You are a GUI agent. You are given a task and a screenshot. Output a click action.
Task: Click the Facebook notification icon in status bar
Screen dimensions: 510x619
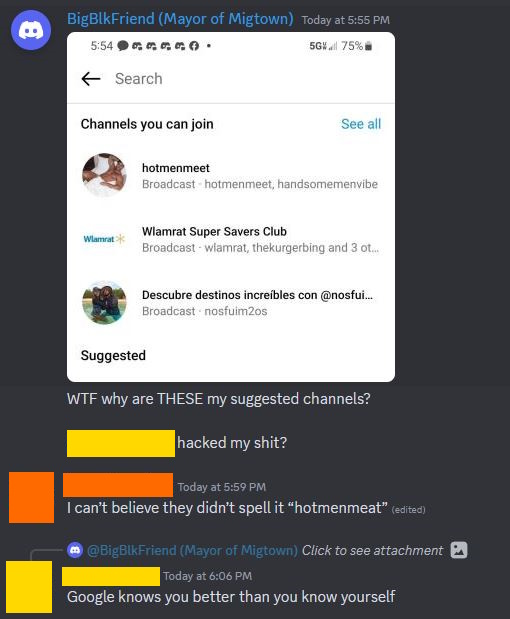click(x=194, y=46)
